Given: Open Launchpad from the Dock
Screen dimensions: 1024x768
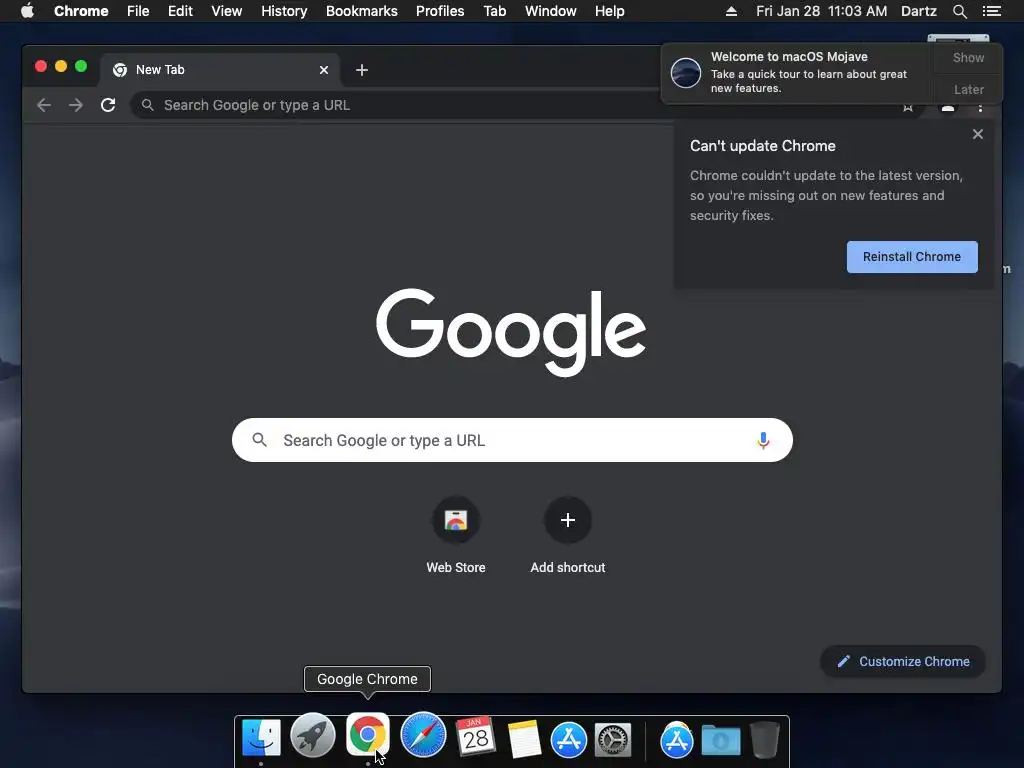Looking at the screenshot, I should (x=313, y=736).
